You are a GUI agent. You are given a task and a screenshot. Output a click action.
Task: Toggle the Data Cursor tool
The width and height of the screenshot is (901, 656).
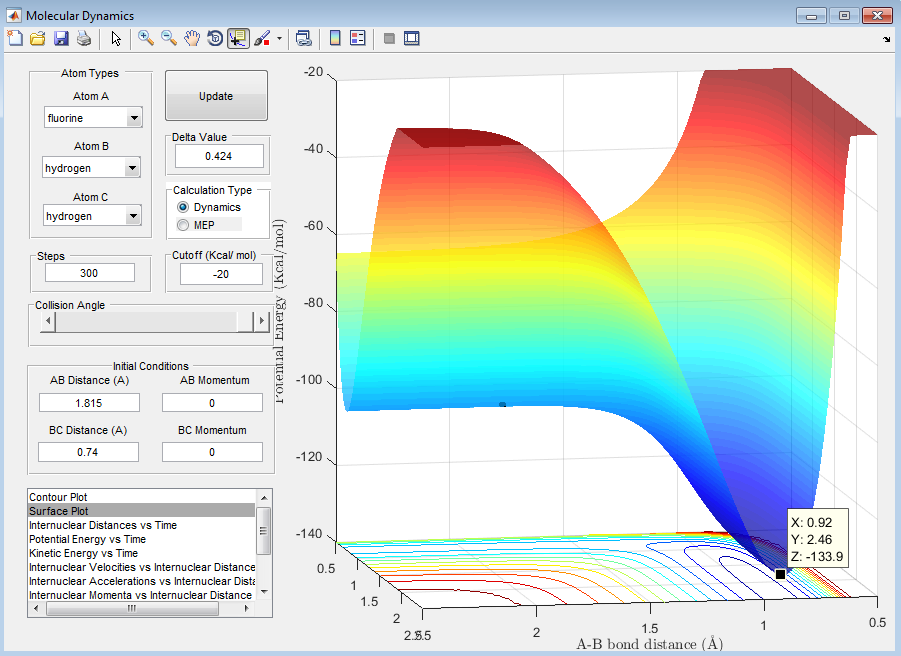(238, 39)
